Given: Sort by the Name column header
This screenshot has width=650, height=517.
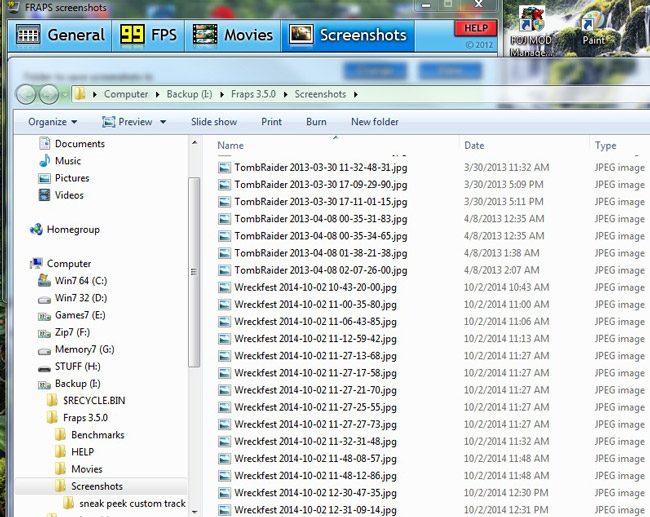Looking at the screenshot, I should 230,146.
